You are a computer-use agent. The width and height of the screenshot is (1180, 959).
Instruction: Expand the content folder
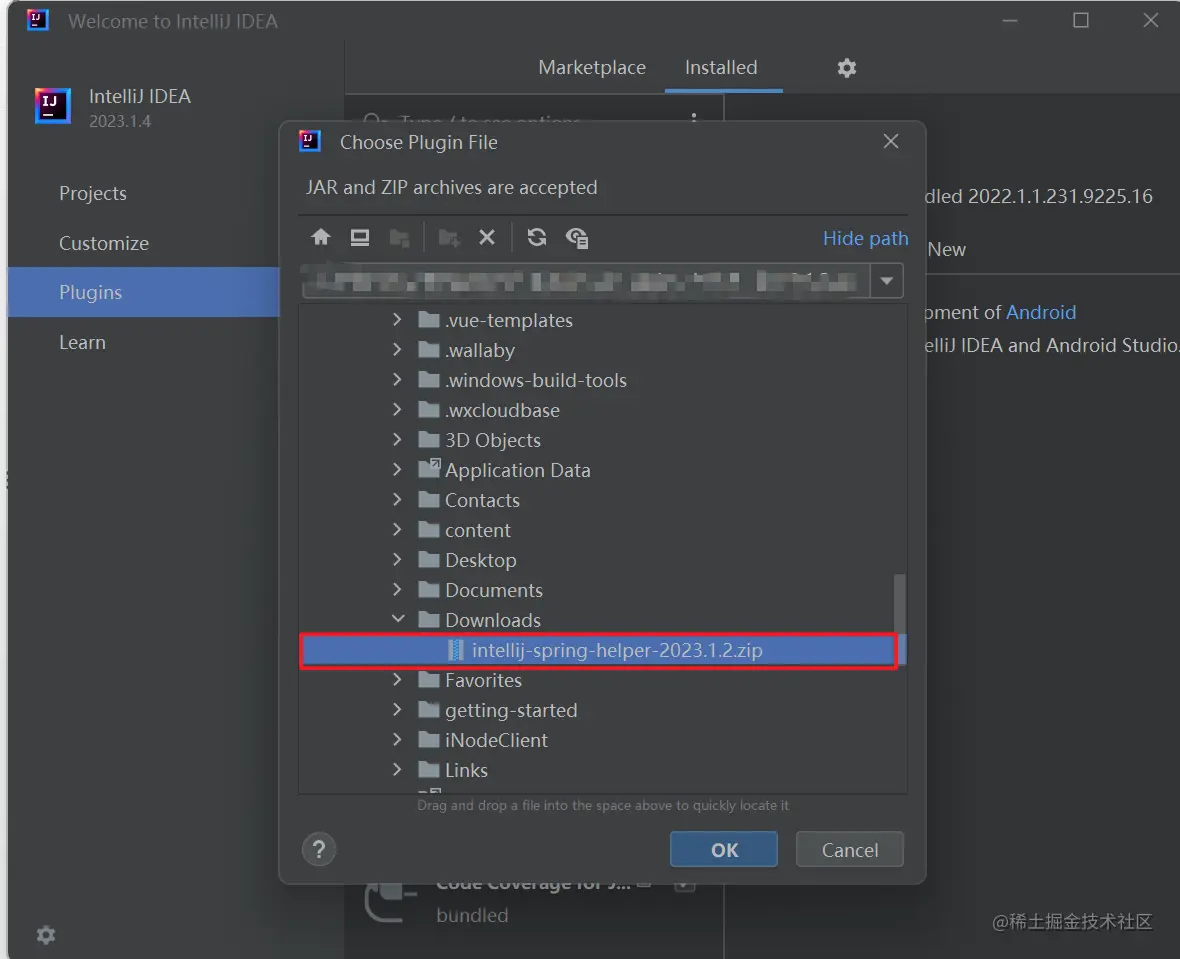[397, 530]
